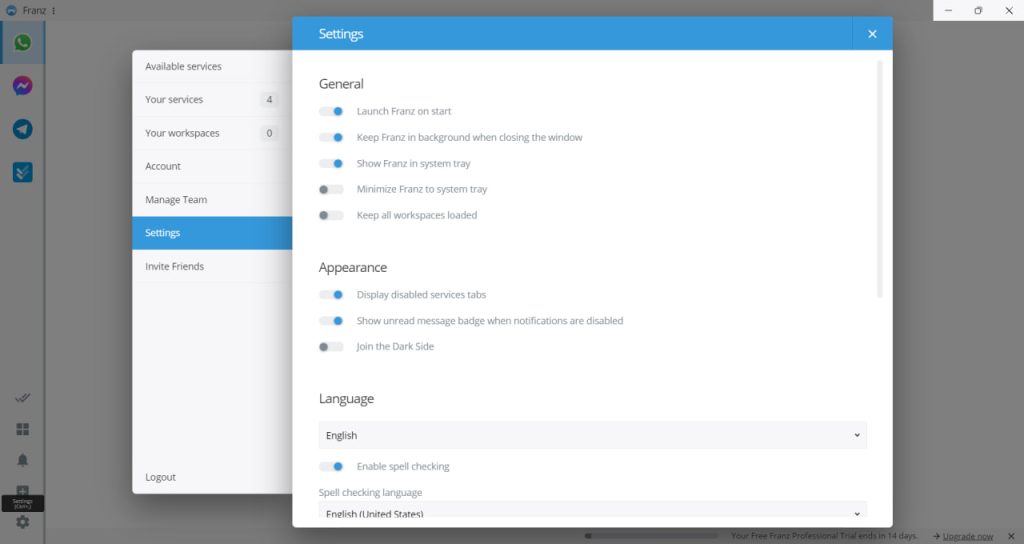The width and height of the screenshot is (1024, 544).
Task: Switch to the Messenger service icon
Action: coord(22,86)
